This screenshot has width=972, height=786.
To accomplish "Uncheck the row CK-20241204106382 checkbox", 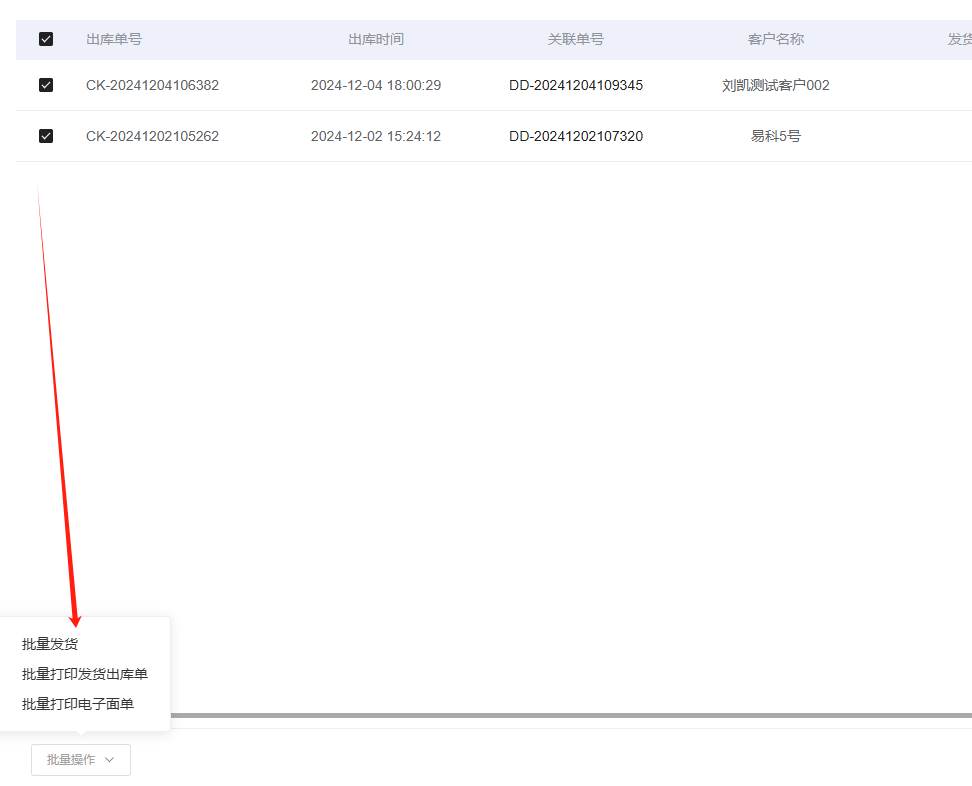I will (46, 85).
